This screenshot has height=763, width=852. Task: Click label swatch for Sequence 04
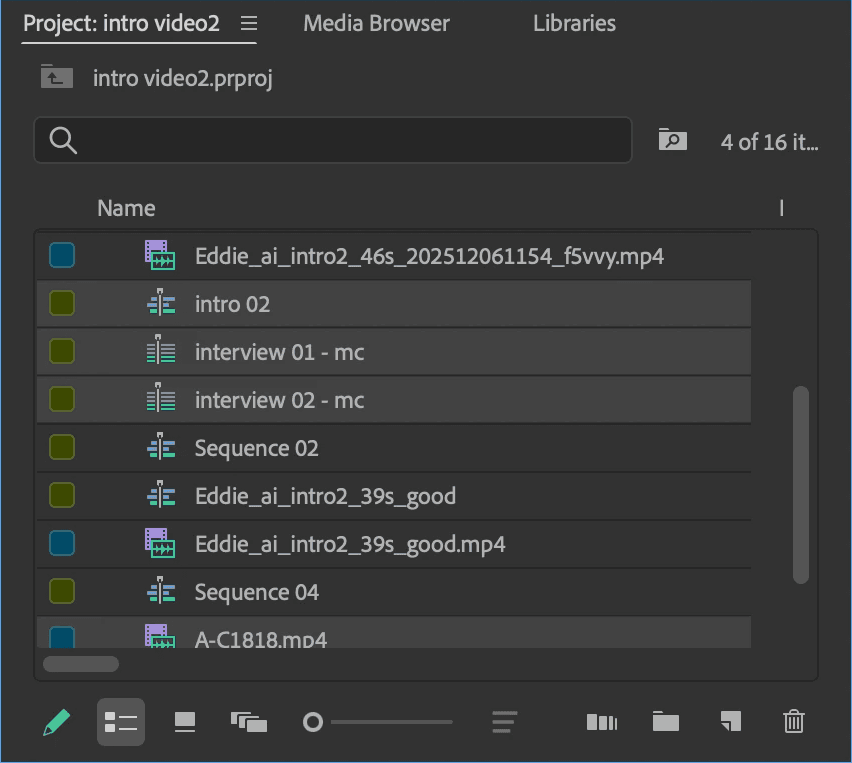[x=62, y=591]
